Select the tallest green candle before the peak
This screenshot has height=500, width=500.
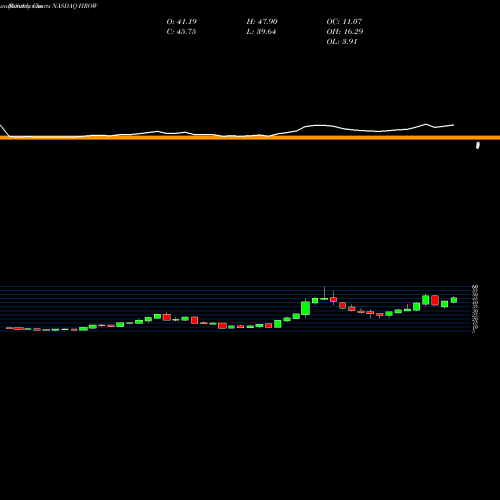click(x=305, y=308)
